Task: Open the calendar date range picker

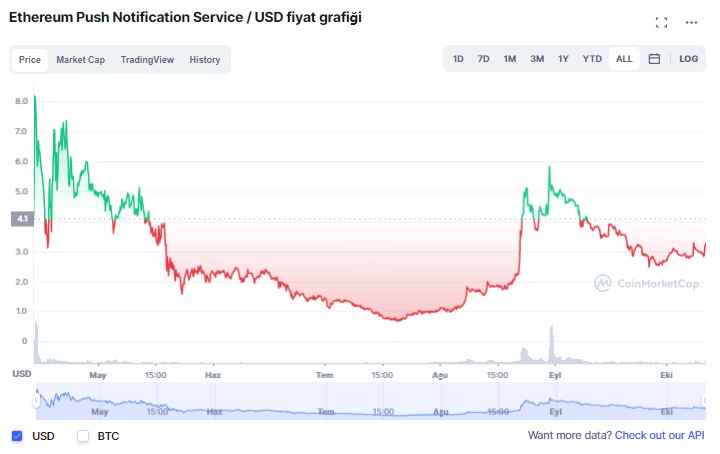Action: pos(654,59)
